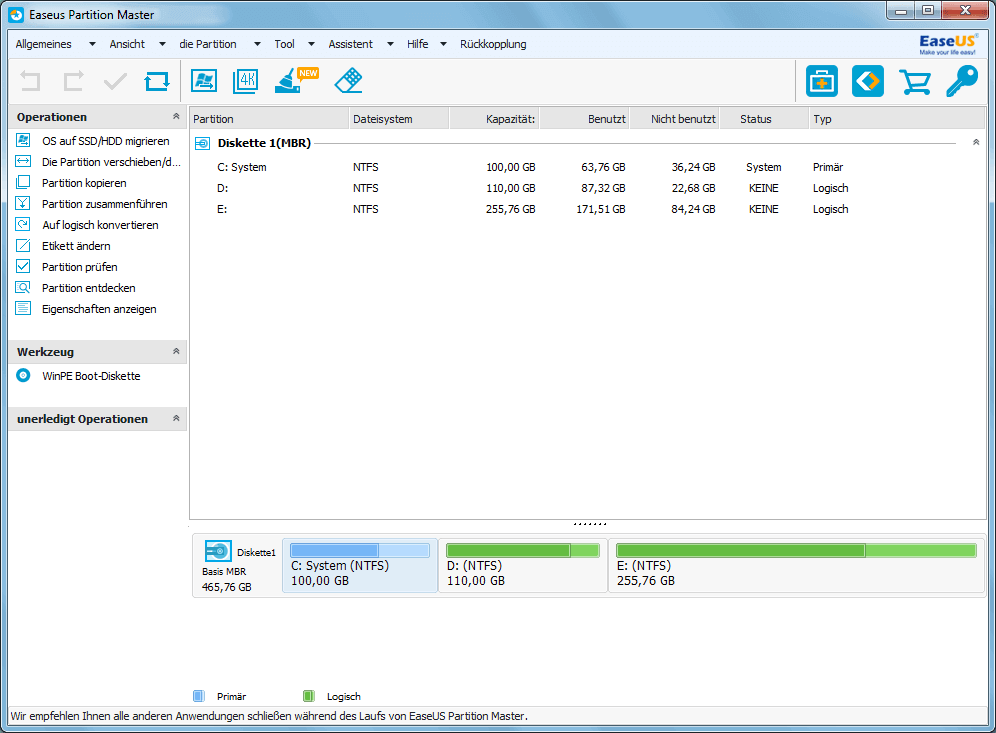This screenshot has width=996, height=733.
Task: Open the die Partition menu
Action: pos(208,44)
